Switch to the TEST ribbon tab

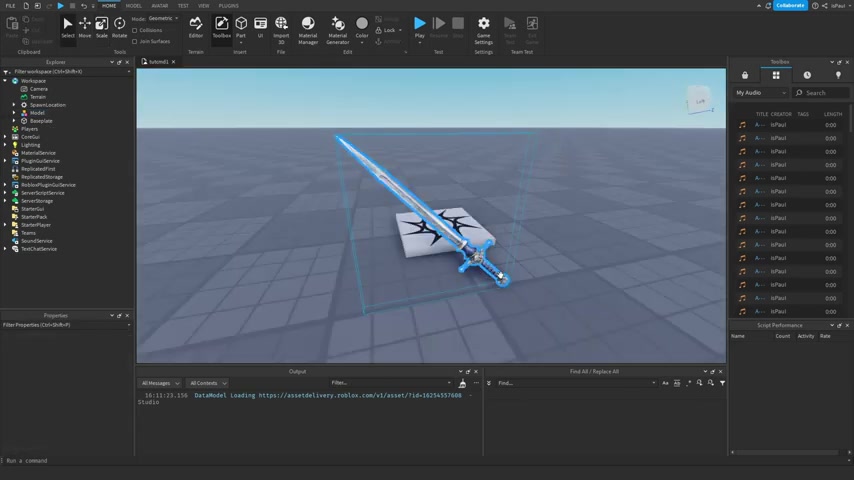(x=183, y=5)
